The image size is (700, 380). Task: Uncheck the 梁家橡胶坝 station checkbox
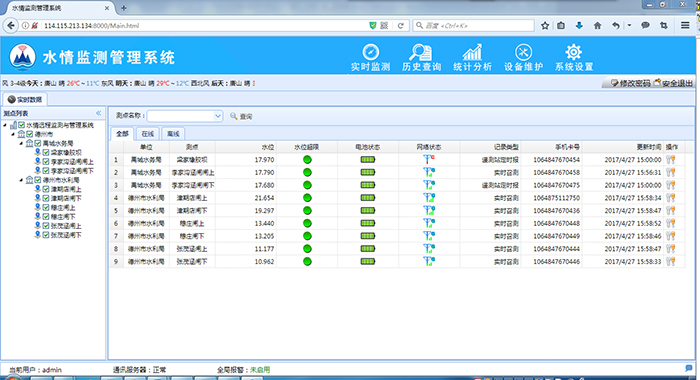[46, 152]
